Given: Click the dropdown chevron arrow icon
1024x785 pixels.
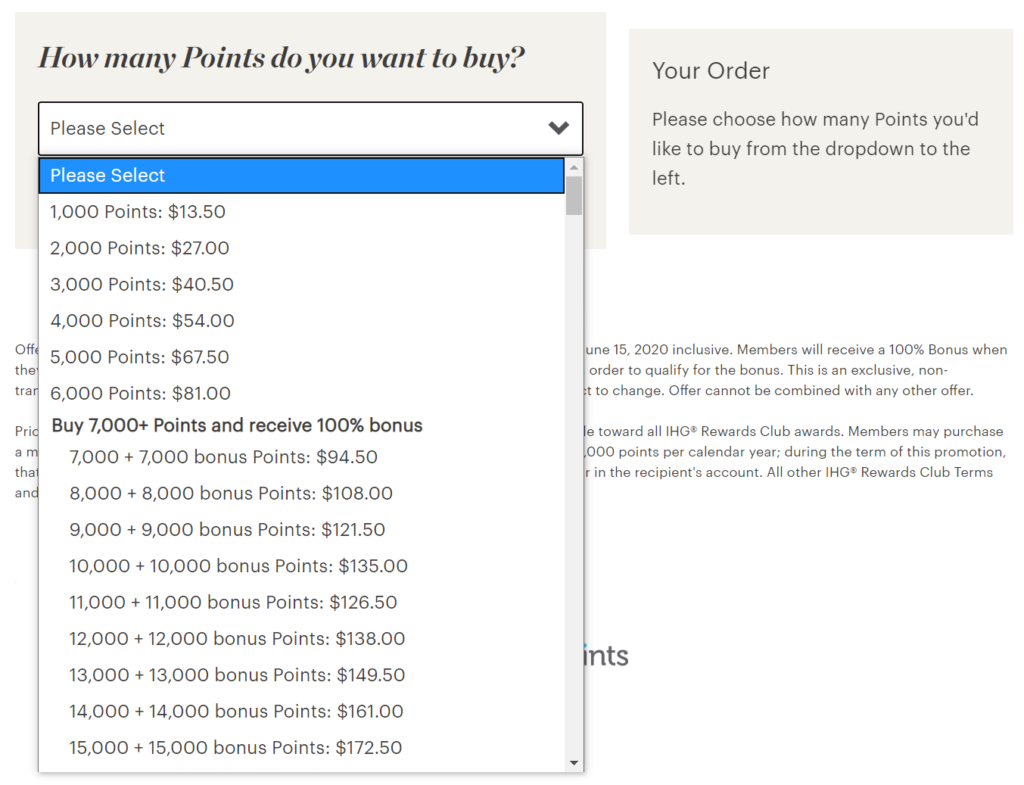Looking at the screenshot, I should [558, 128].
